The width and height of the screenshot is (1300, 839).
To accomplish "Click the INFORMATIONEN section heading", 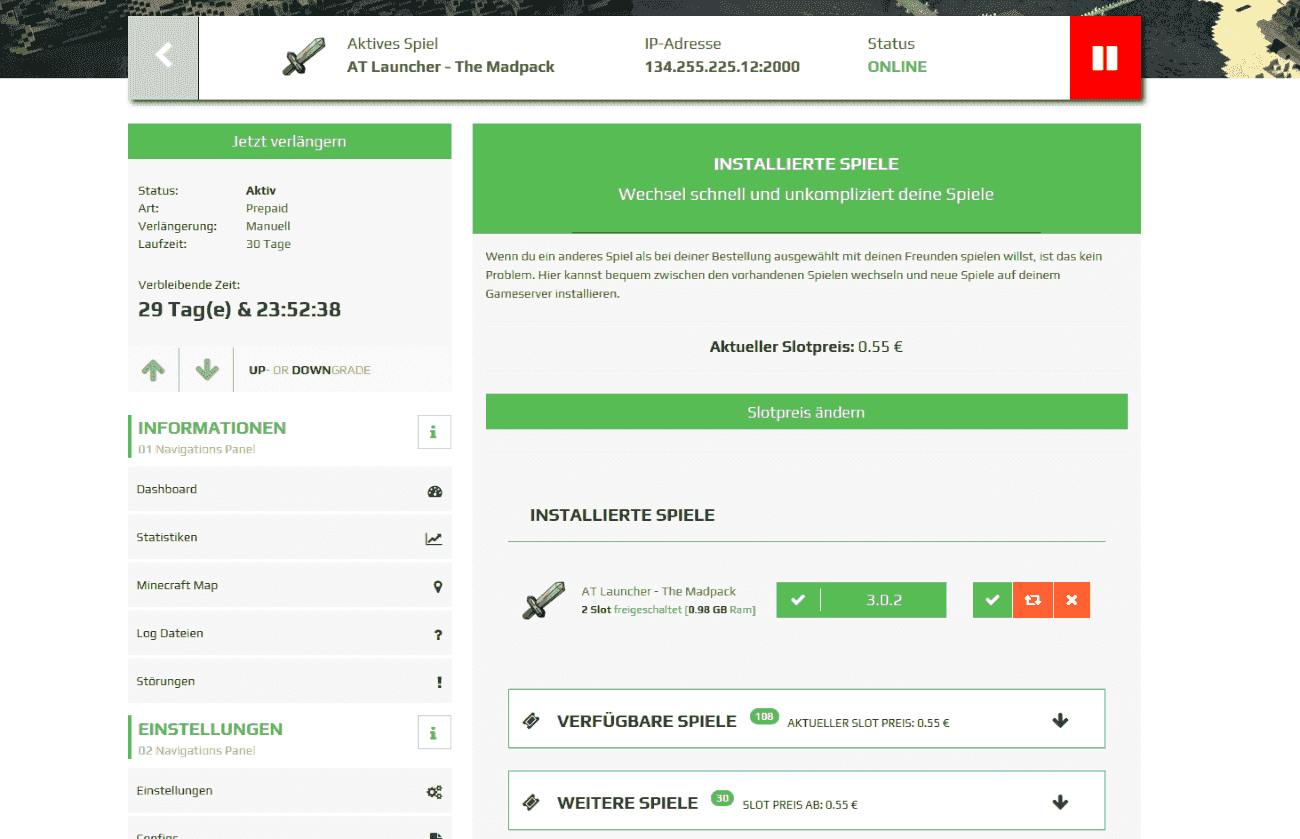I will click(x=212, y=428).
